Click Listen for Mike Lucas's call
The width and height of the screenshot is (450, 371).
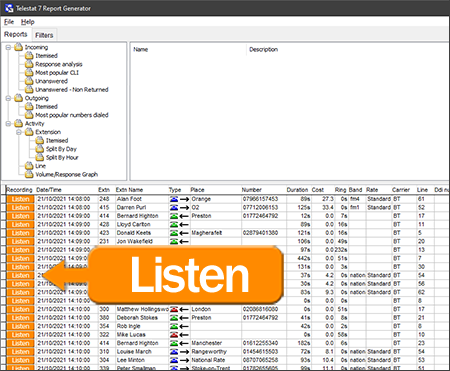(20, 335)
